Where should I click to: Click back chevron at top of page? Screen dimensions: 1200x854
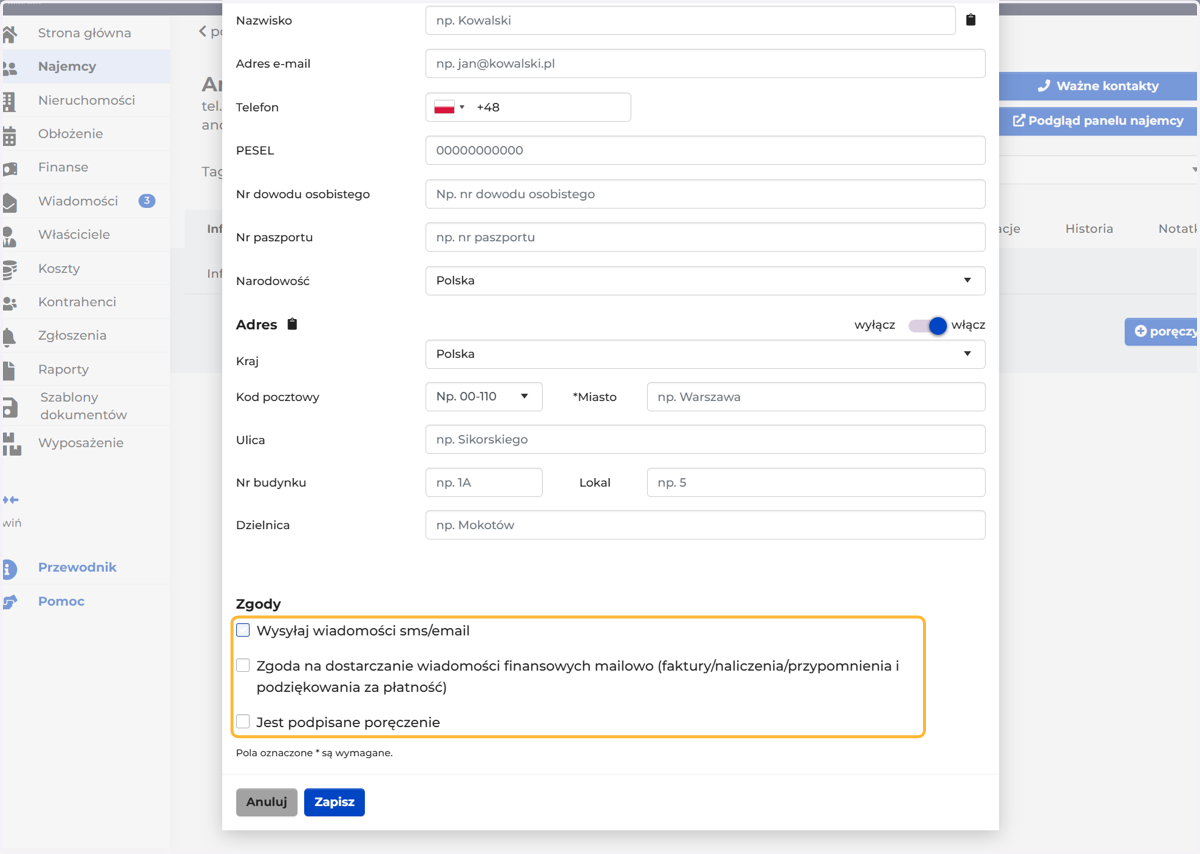(x=202, y=32)
